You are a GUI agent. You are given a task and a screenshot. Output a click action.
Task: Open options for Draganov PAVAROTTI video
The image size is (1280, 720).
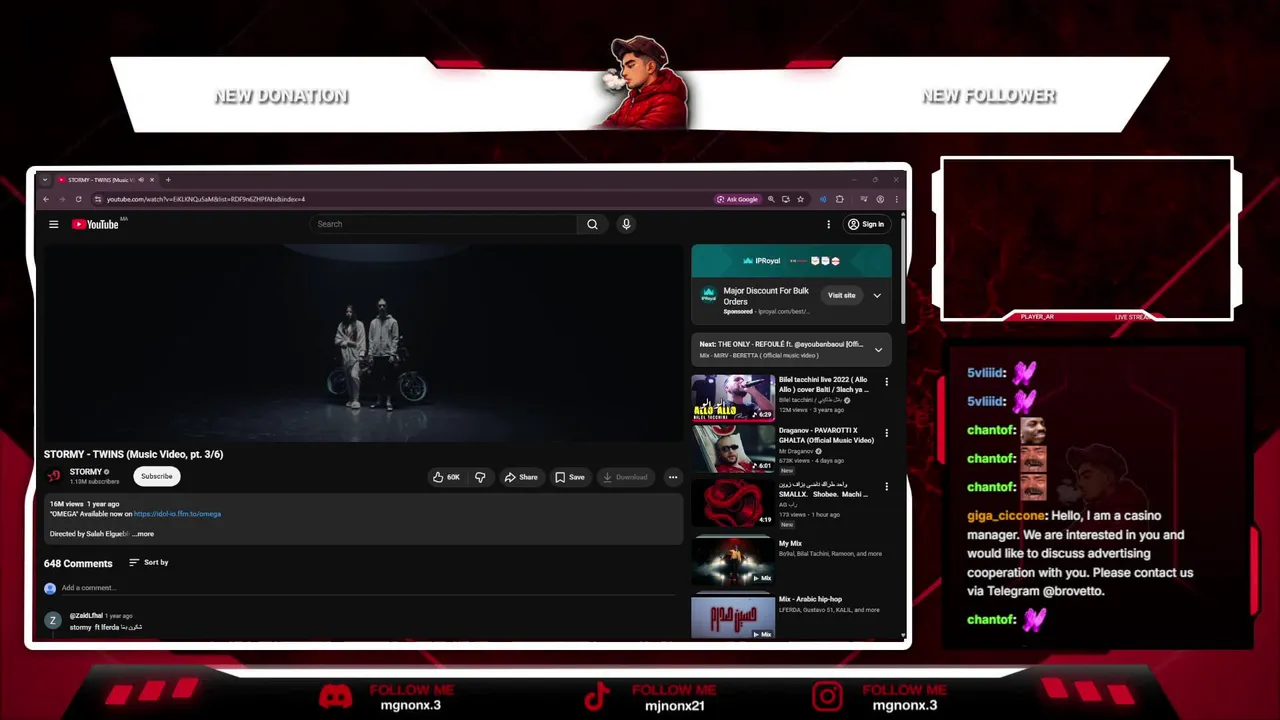pyautogui.click(x=886, y=435)
